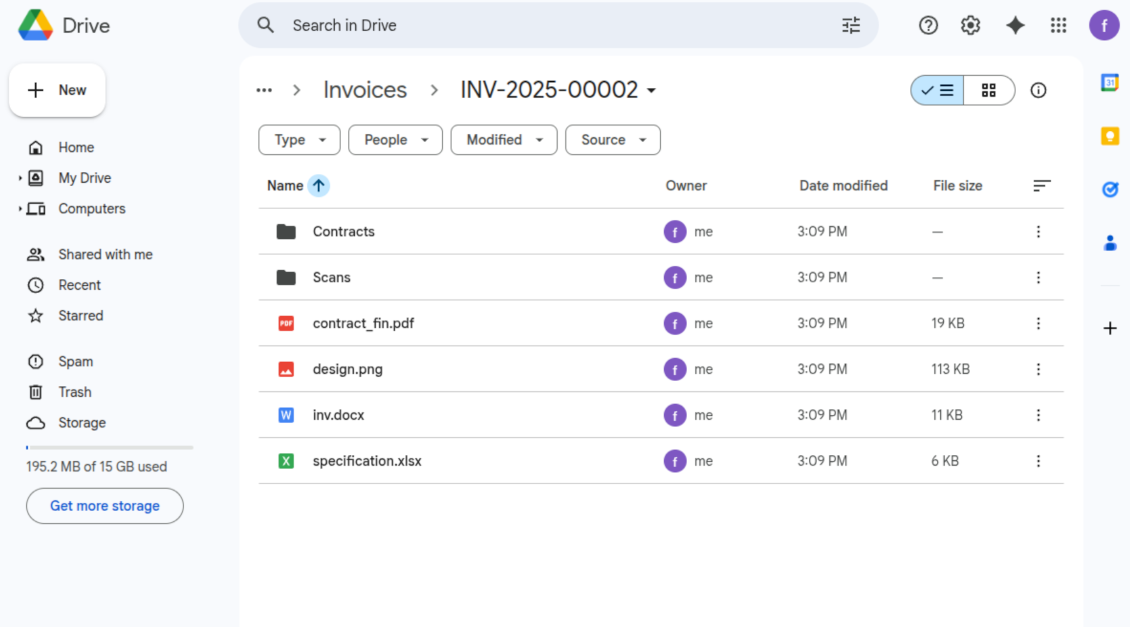The height and width of the screenshot is (627, 1130).
Task: Open Gemini sparkle icon in header
Action: click(x=1015, y=26)
